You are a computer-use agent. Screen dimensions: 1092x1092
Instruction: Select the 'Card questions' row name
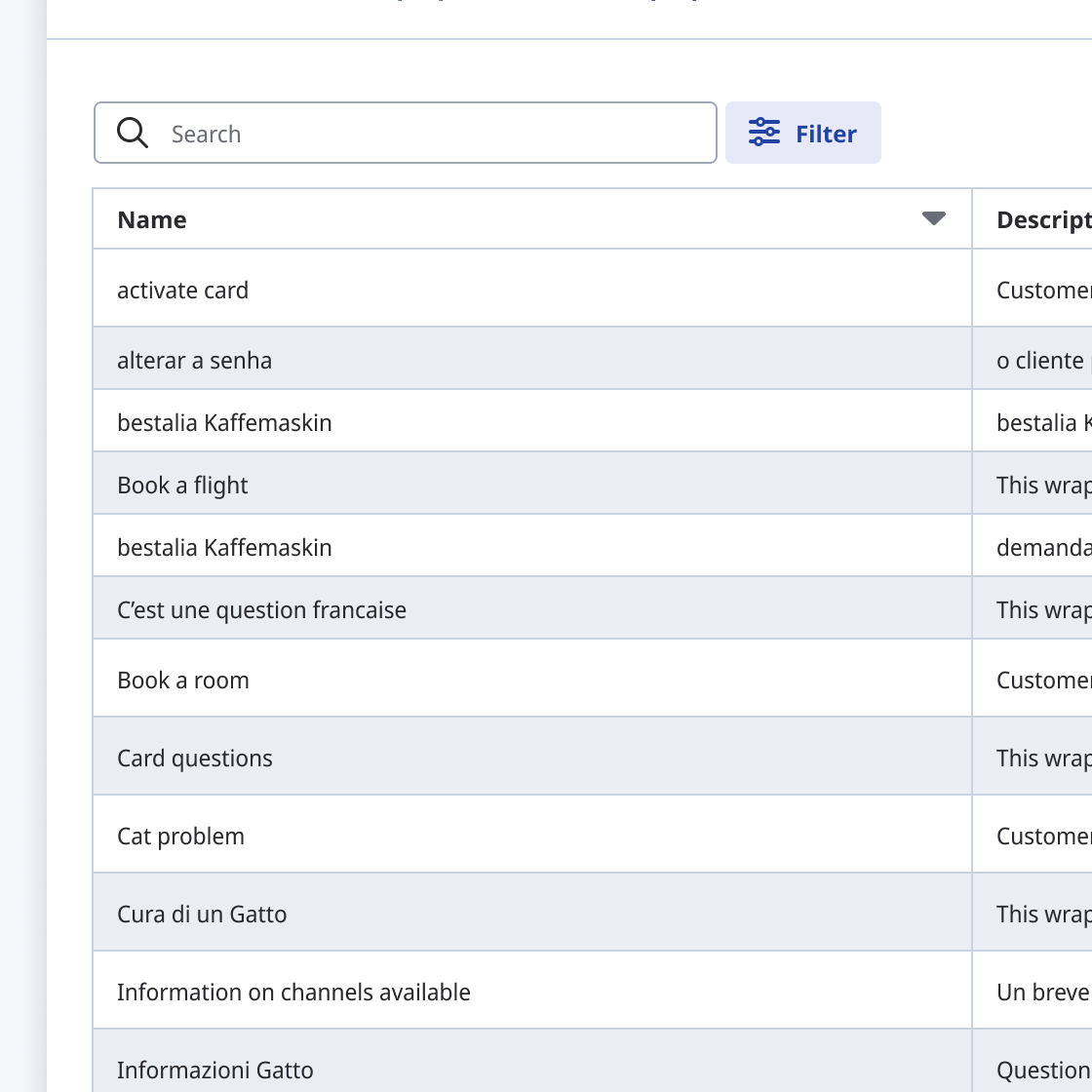[x=195, y=758]
